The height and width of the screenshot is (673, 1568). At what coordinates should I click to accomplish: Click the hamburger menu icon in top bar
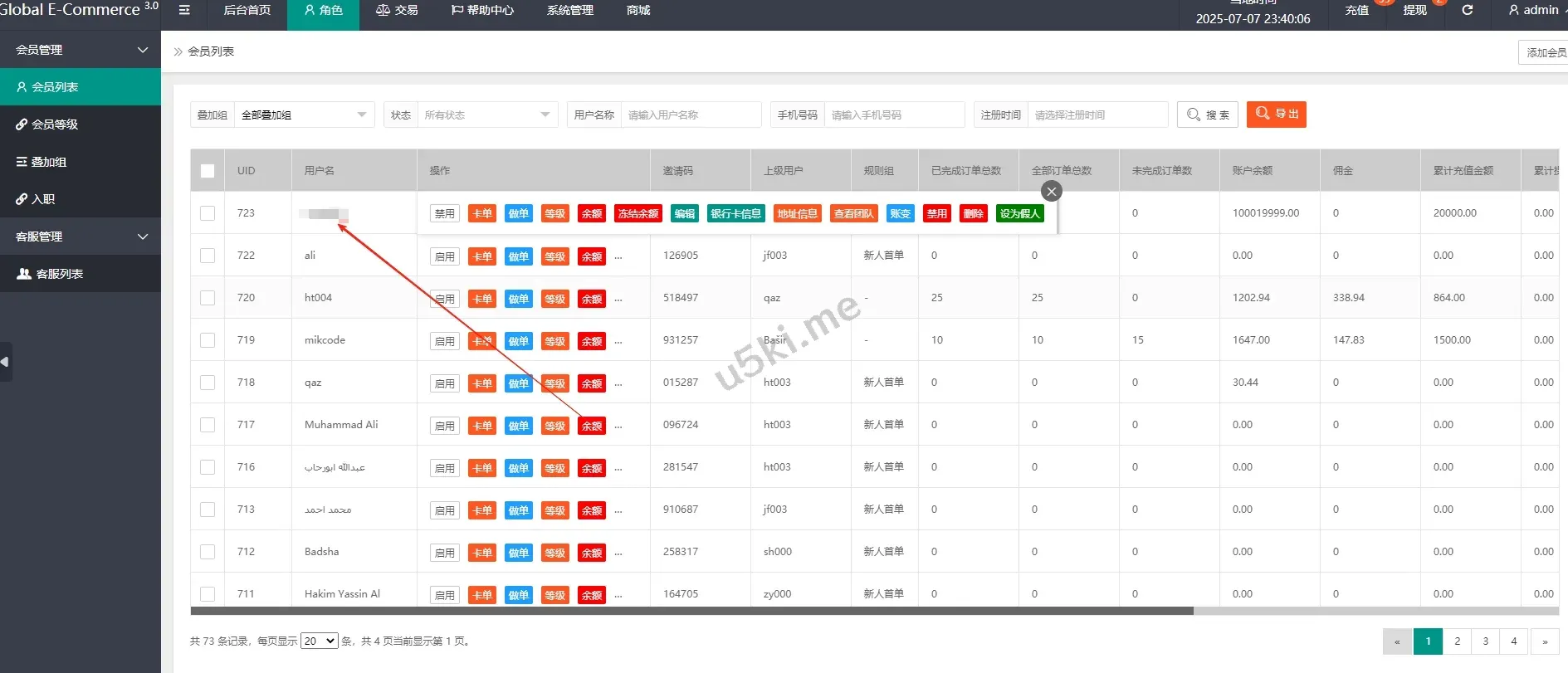tap(184, 10)
